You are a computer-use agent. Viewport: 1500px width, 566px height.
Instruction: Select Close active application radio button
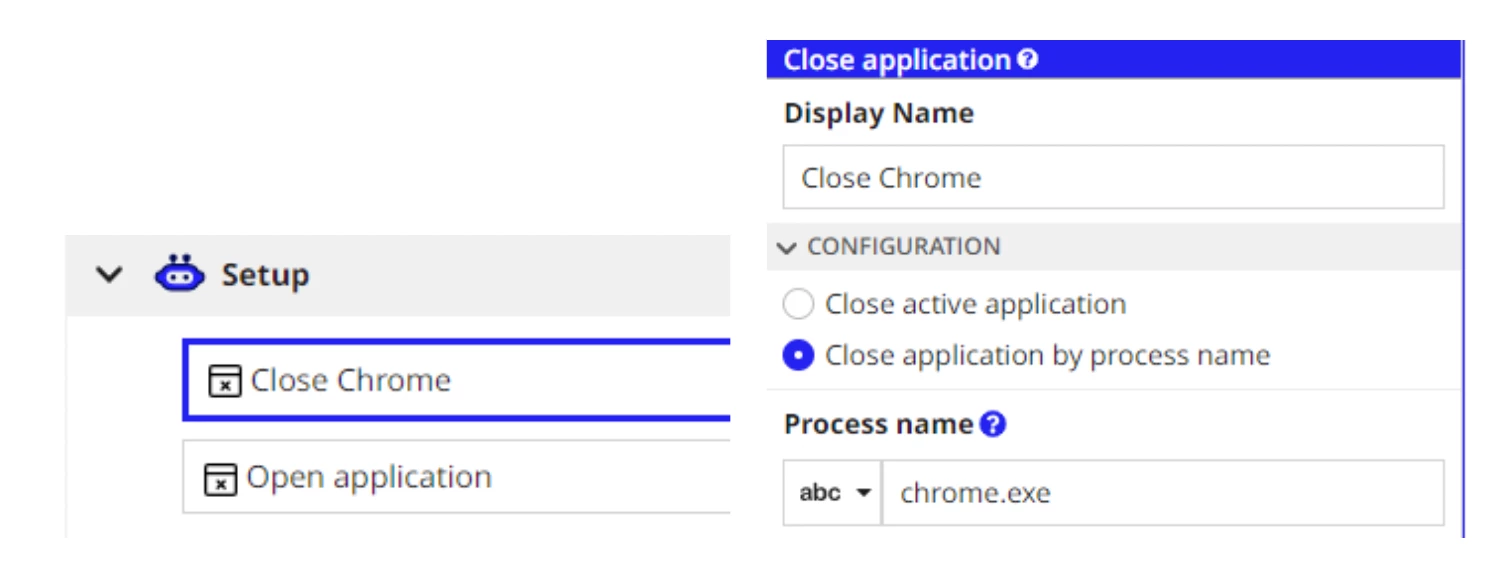point(799,304)
